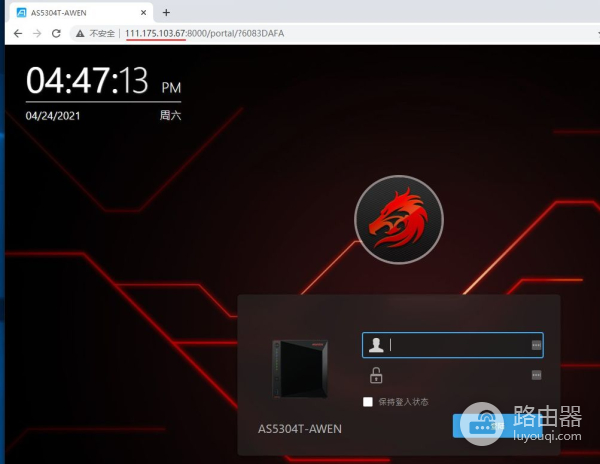Focus the password input field
This screenshot has width=600, height=464.
pos(455,375)
